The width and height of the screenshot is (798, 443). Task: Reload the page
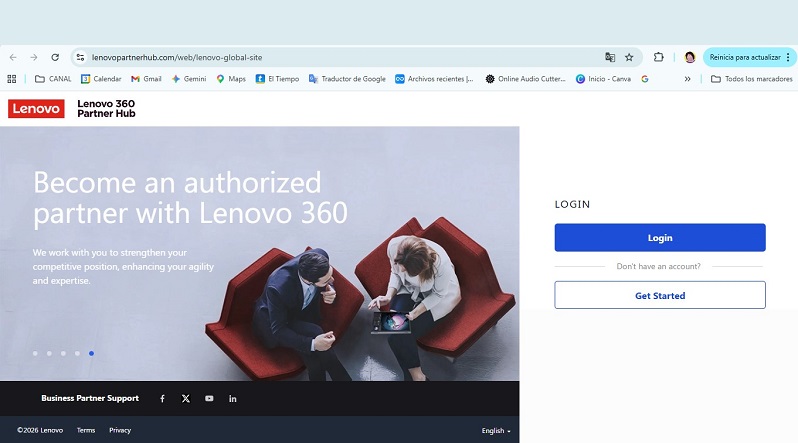pyautogui.click(x=55, y=58)
